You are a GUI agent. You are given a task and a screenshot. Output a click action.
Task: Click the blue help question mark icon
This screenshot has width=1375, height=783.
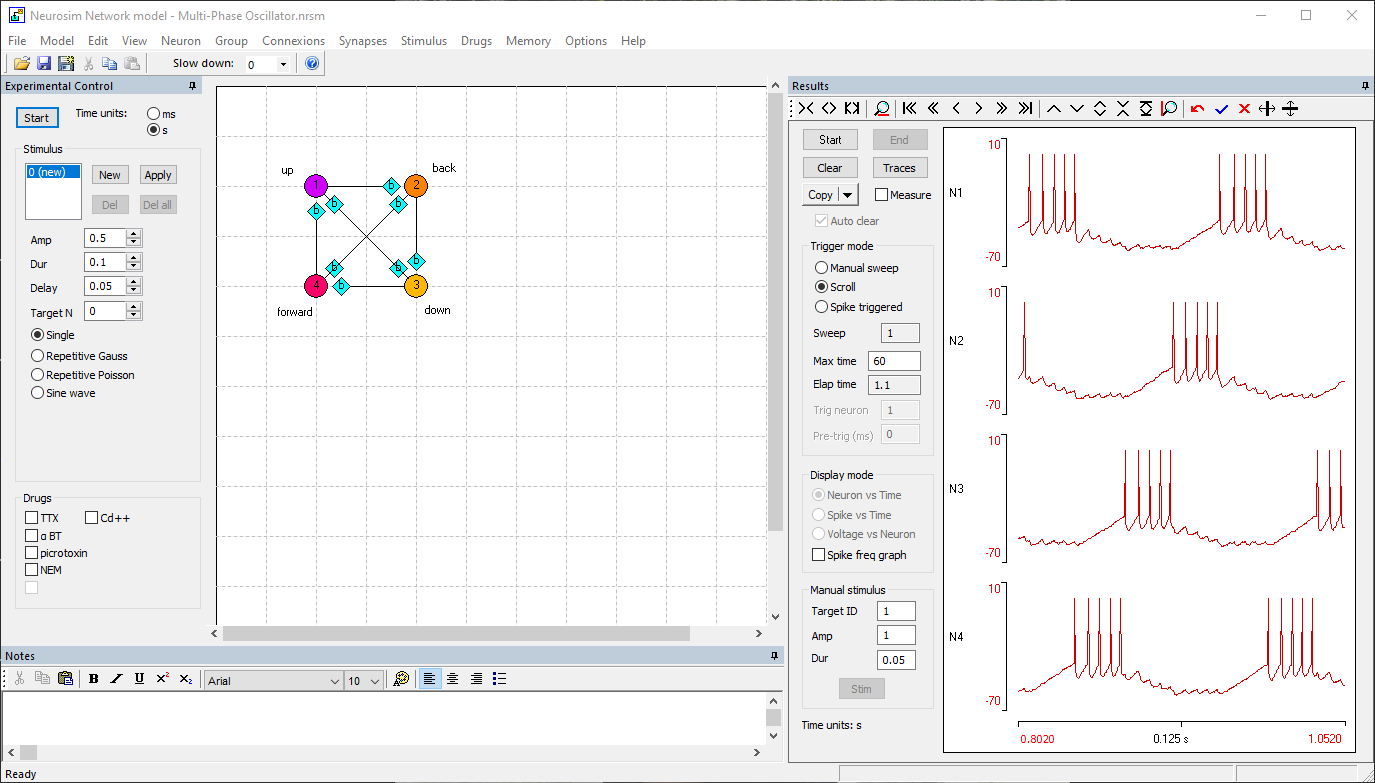click(311, 64)
